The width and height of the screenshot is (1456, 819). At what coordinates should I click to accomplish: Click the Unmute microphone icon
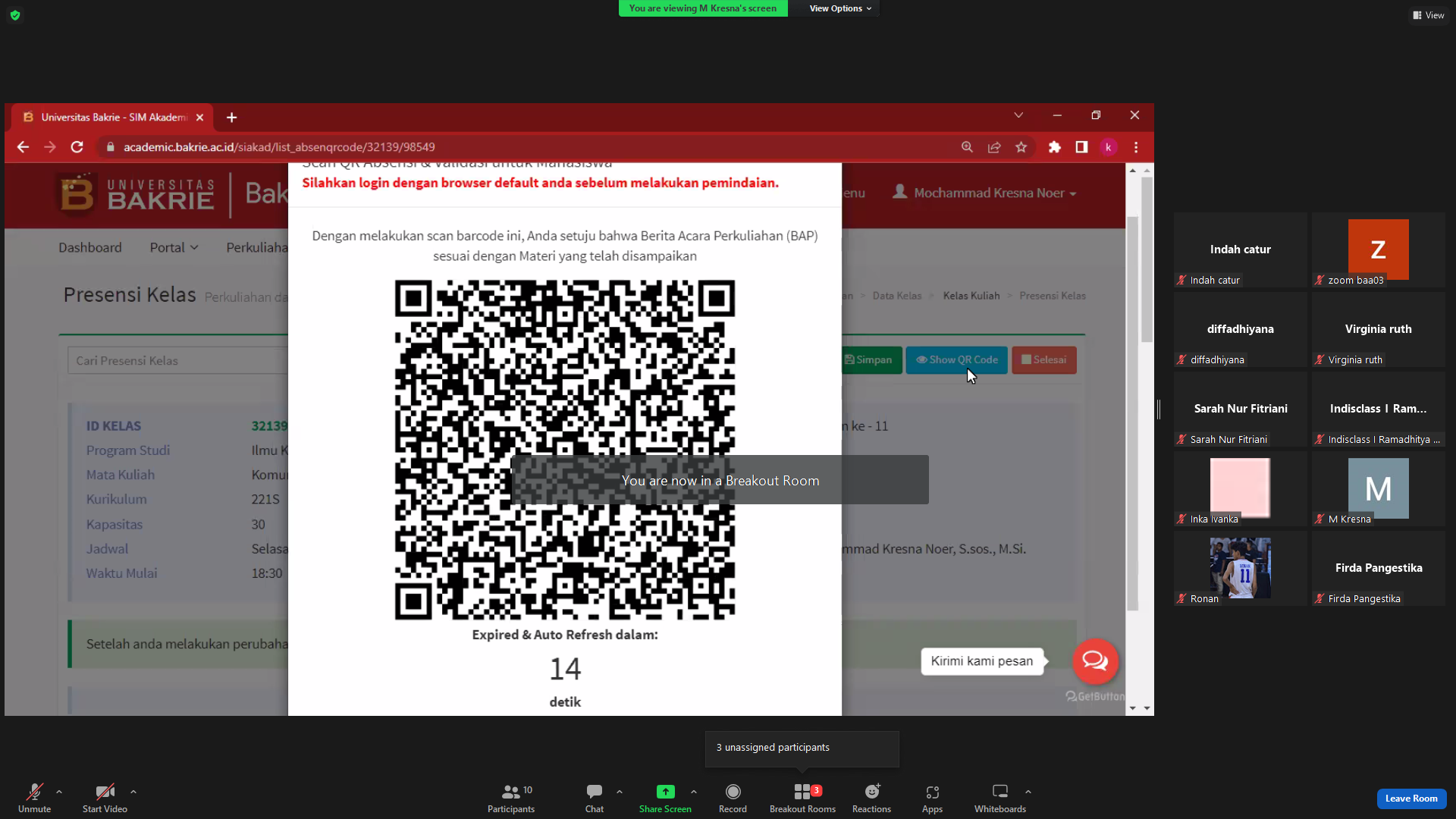[x=35, y=792]
